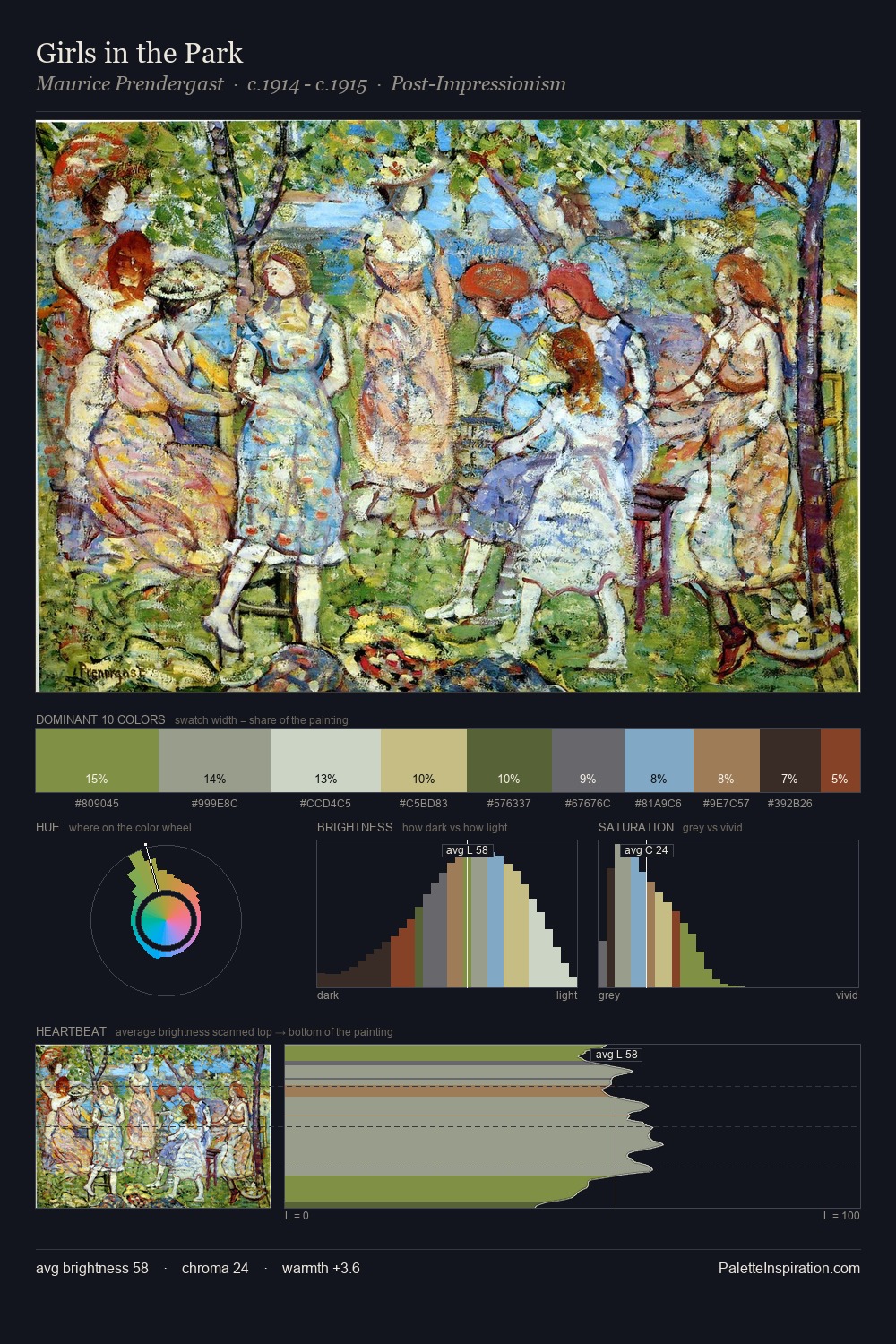Viewport: 896px width, 1344px height.
Task: Open the PaletteInspiration.com link
Action: click(x=789, y=1268)
